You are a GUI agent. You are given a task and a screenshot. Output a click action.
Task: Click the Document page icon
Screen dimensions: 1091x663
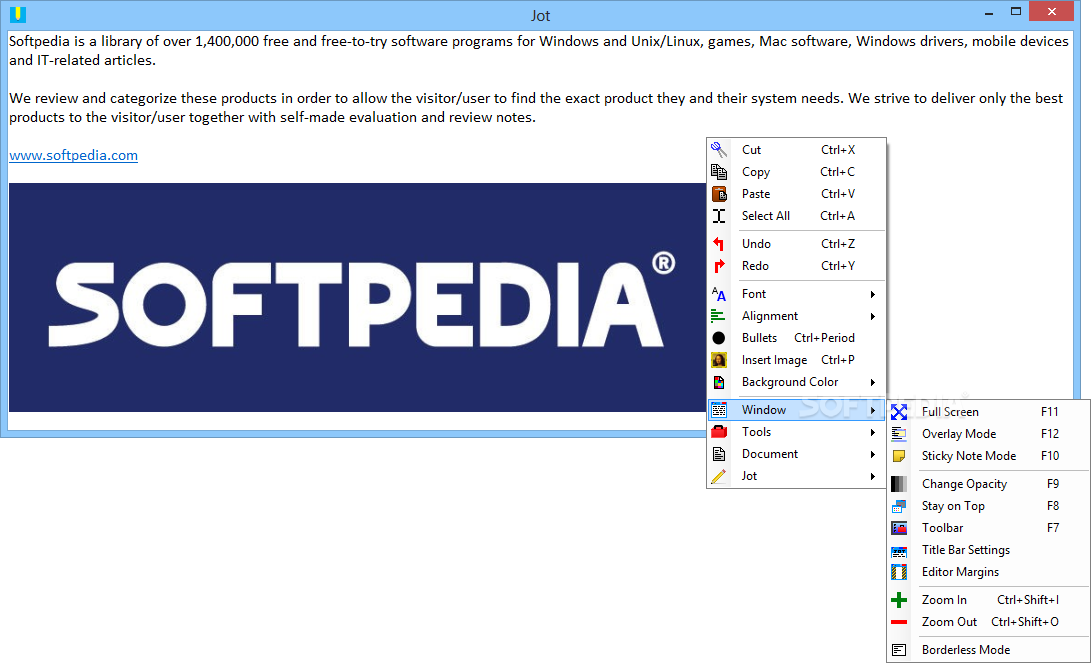[719, 454]
